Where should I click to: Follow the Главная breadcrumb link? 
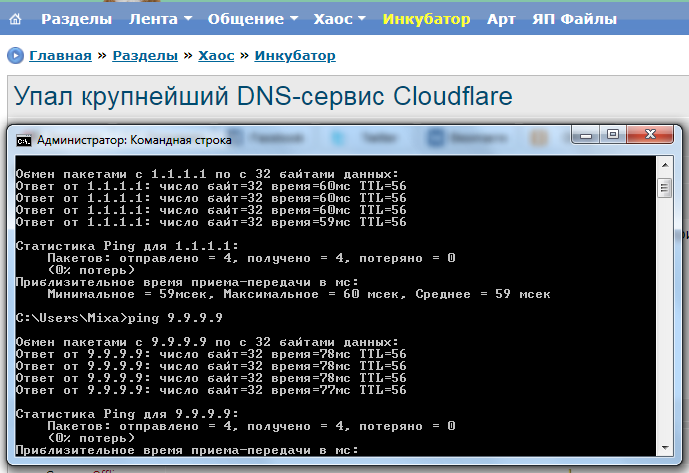point(60,55)
